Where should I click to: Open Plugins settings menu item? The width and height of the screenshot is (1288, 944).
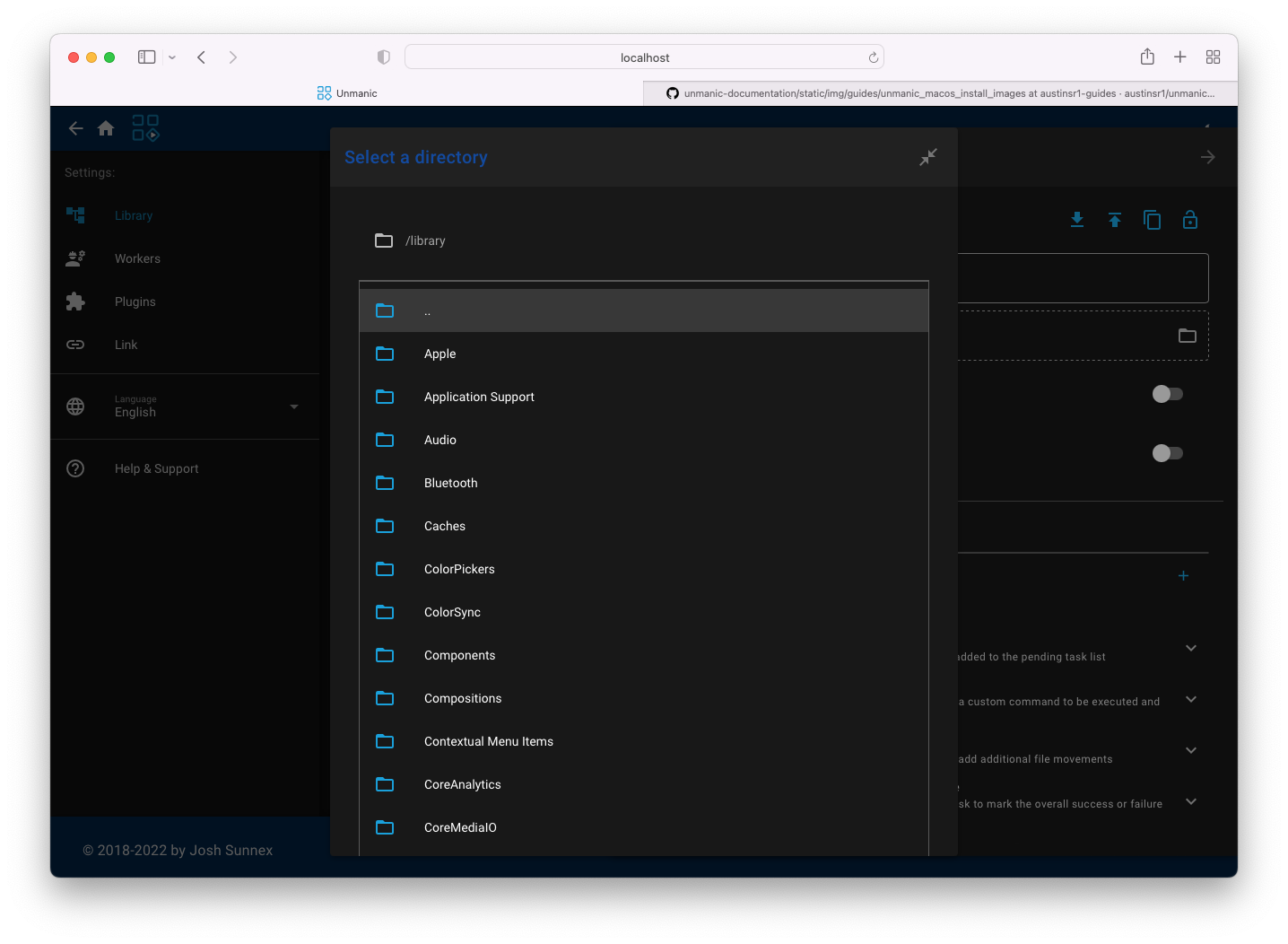tap(135, 302)
